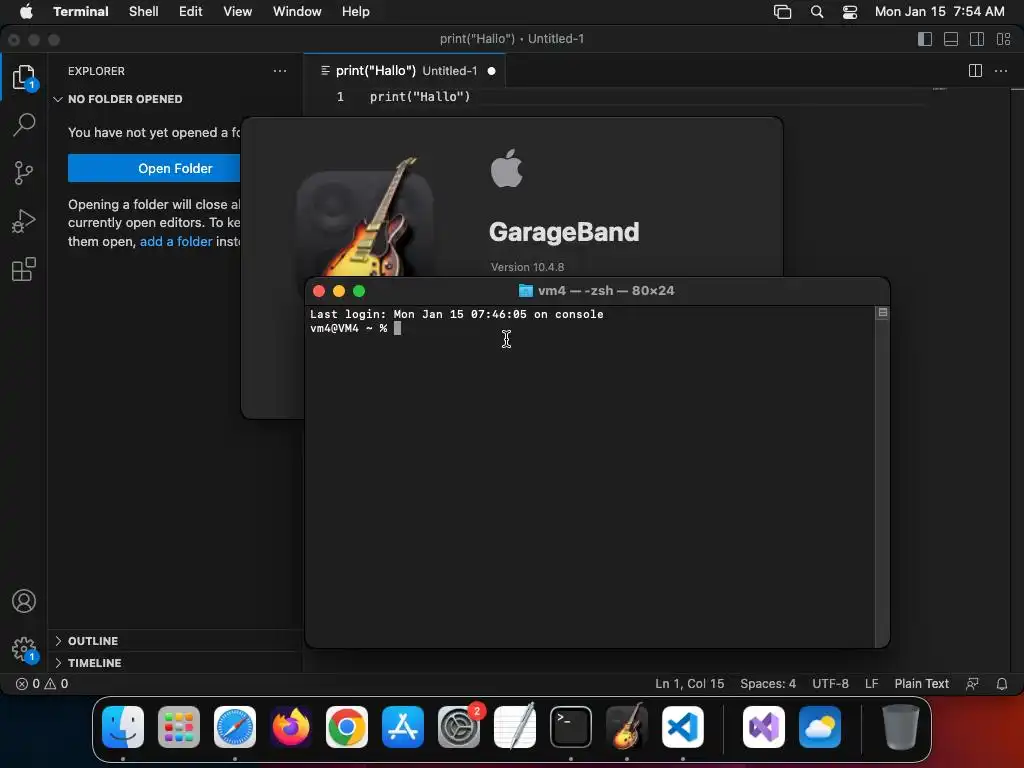
Task: Open Control Center in menu bar
Action: (850, 12)
